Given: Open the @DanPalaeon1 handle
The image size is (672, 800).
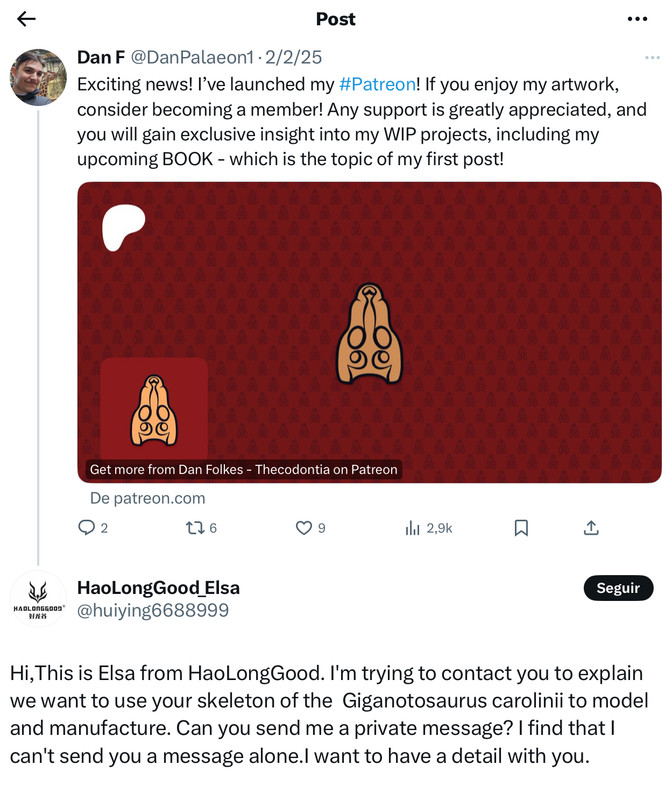Looking at the screenshot, I should pyautogui.click(x=192, y=57).
